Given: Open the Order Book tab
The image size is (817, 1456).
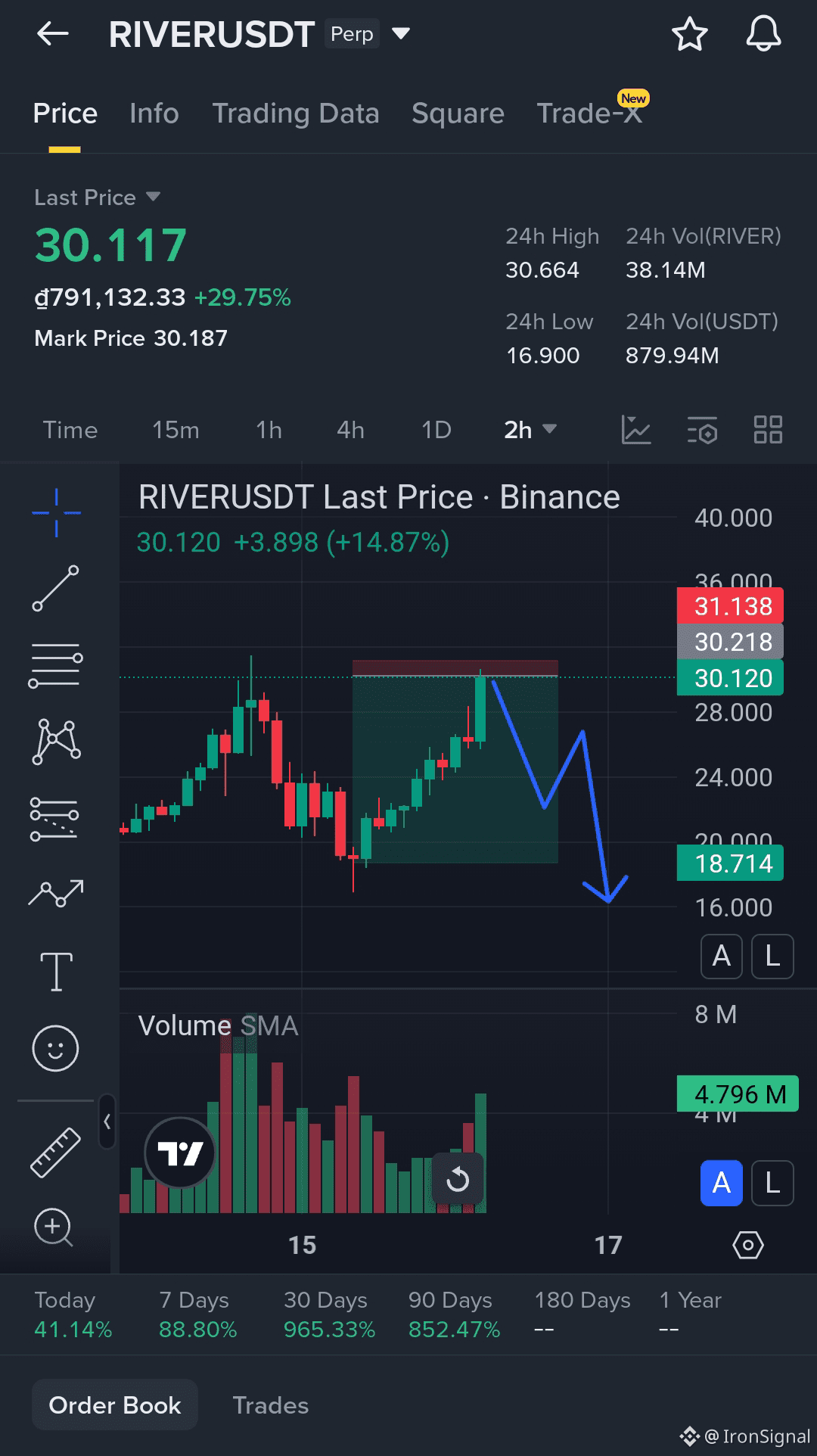Looking at the screenshot, I should 115,1405.
